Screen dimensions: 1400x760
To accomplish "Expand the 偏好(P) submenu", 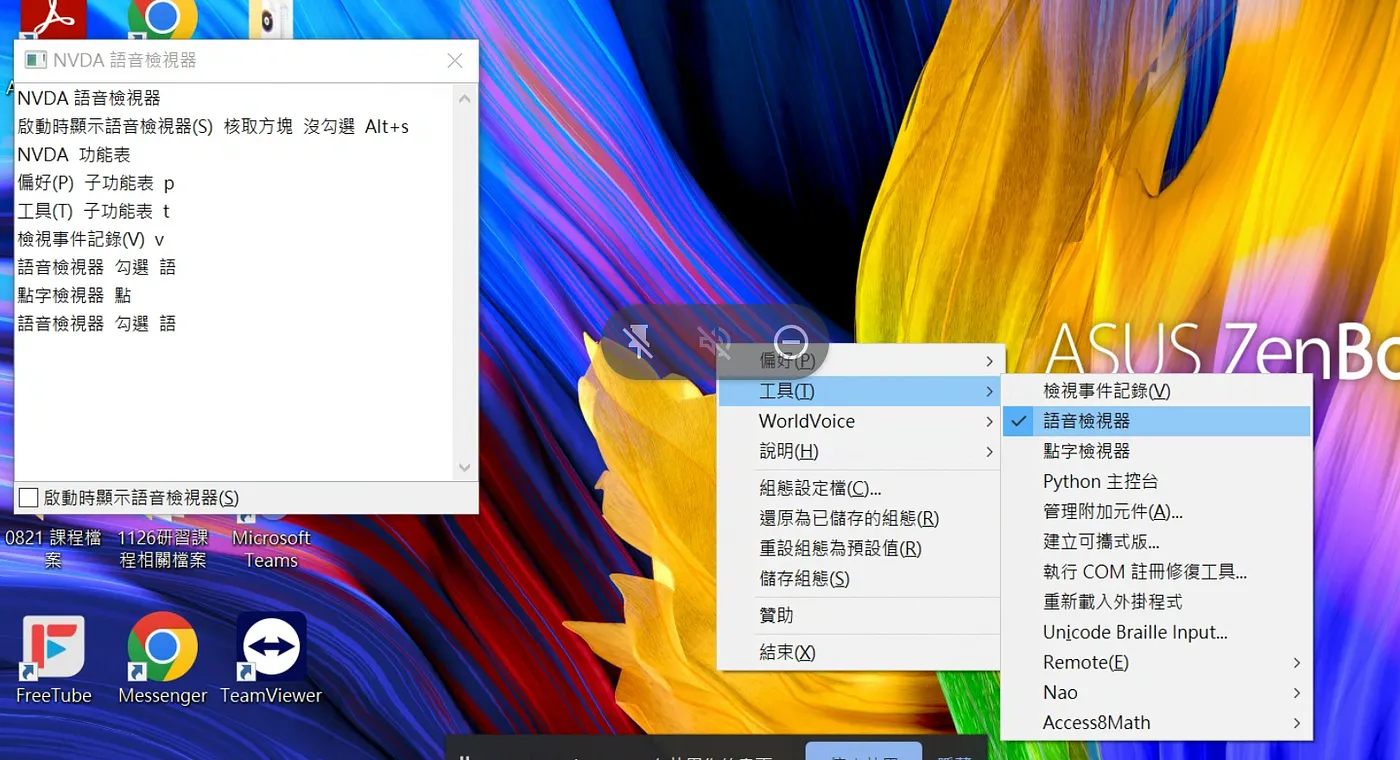I will 860,361.
